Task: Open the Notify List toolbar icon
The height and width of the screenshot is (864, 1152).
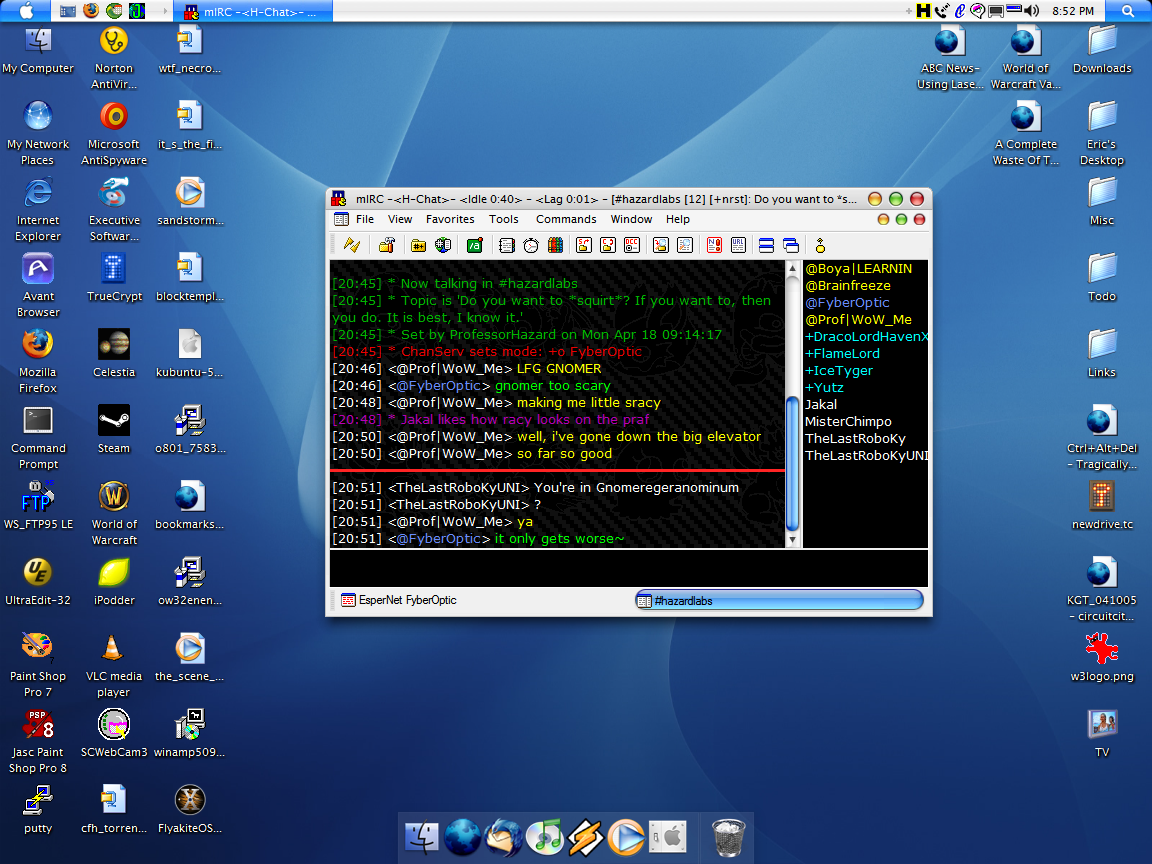Action: 713,245
